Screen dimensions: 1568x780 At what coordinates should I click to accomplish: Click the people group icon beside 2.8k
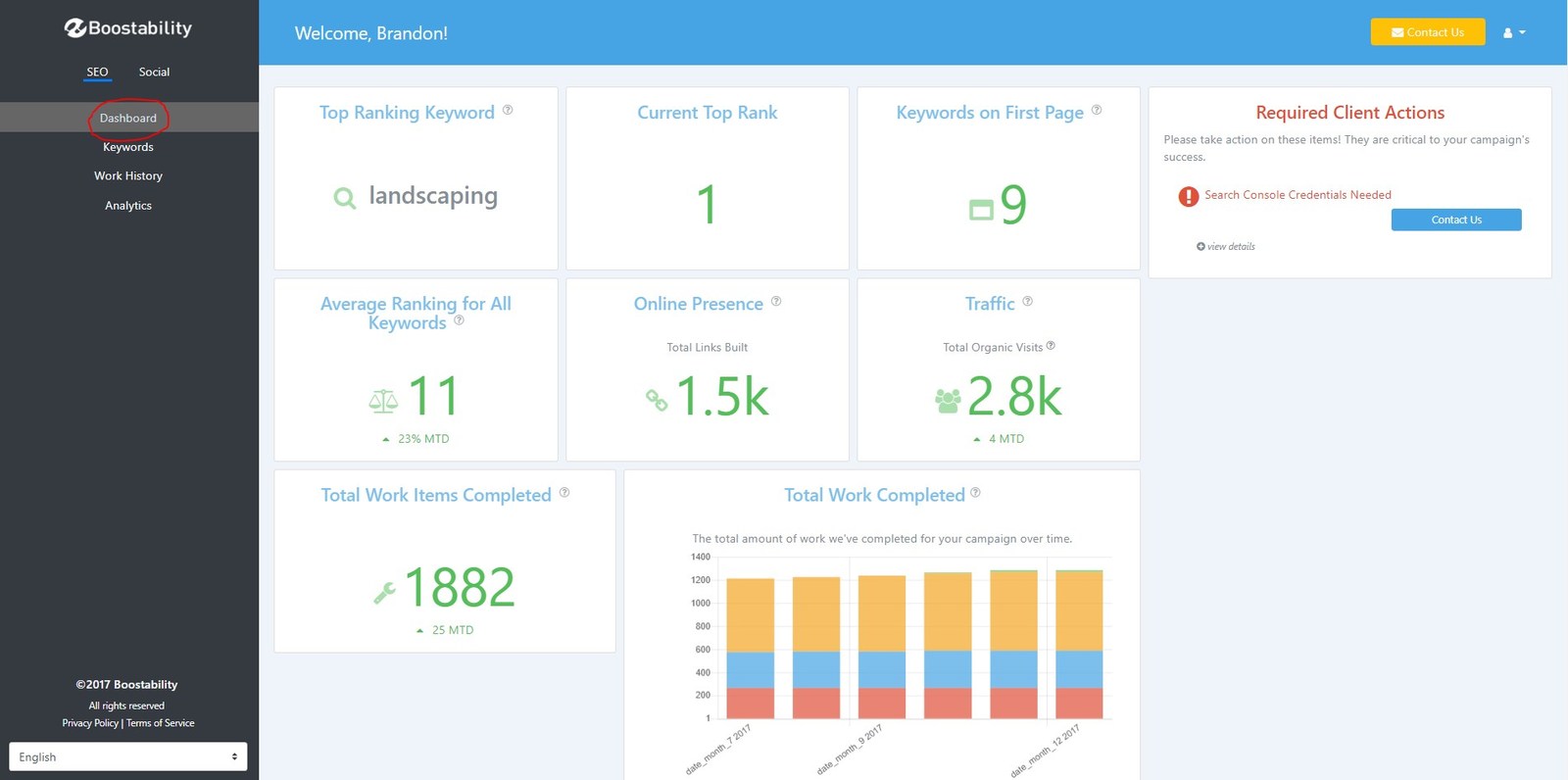pos(948,401)
